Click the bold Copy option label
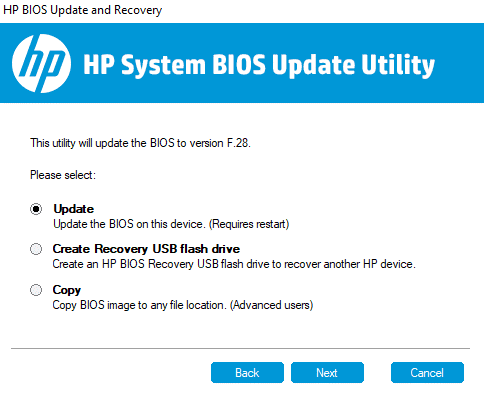This screenshot has width=484, height=395. pos(67,290)
